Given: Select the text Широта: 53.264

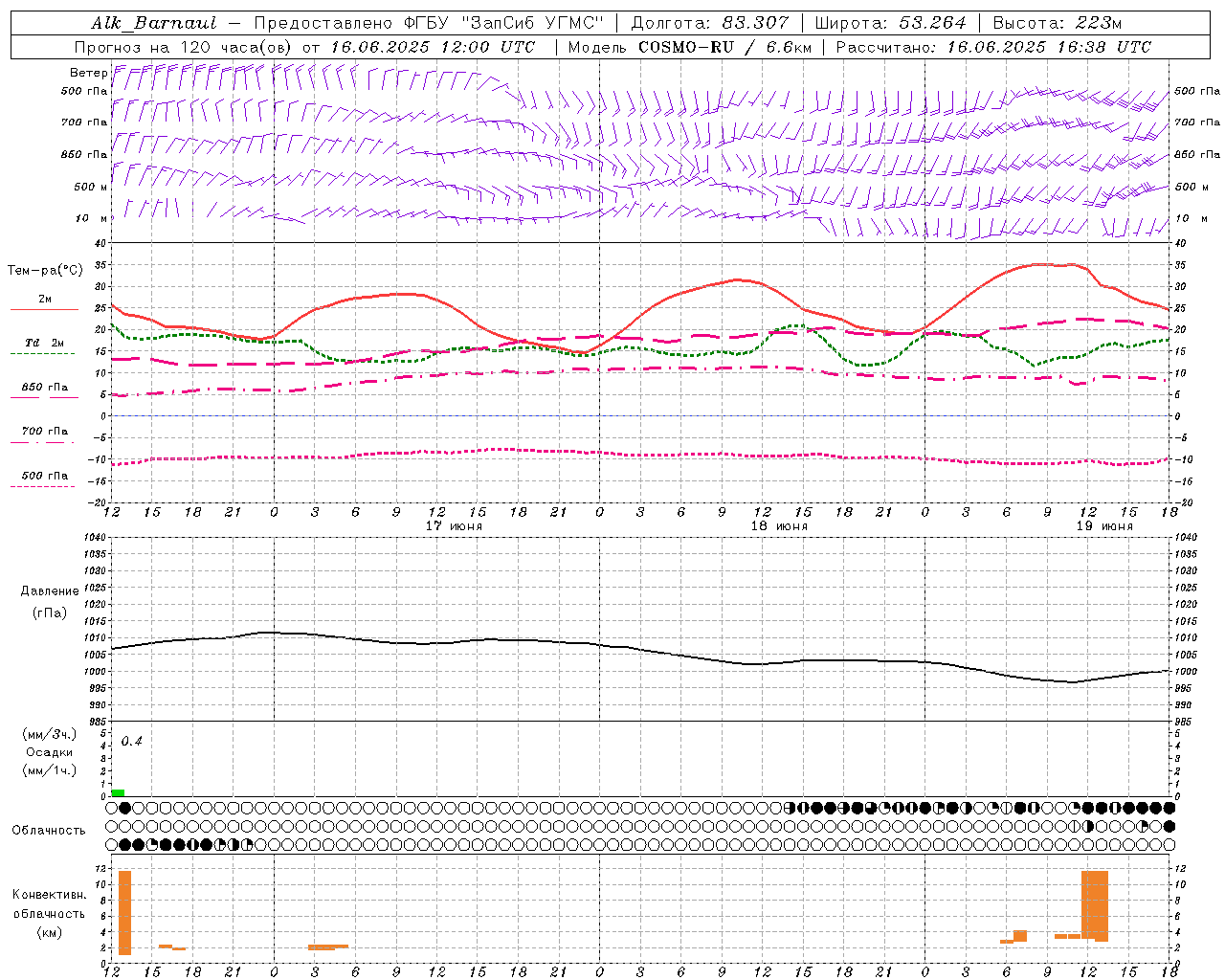Looking at the screenshot, I should [891, 23].
